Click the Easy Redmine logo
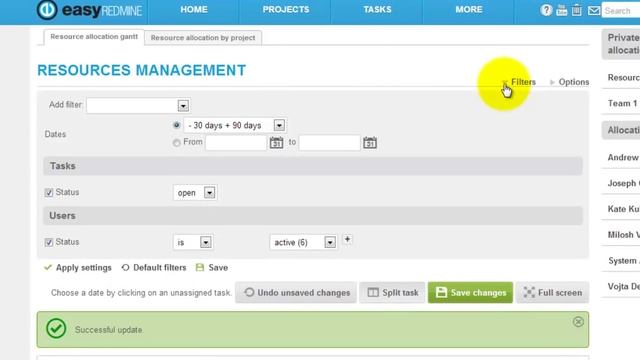 89,10
